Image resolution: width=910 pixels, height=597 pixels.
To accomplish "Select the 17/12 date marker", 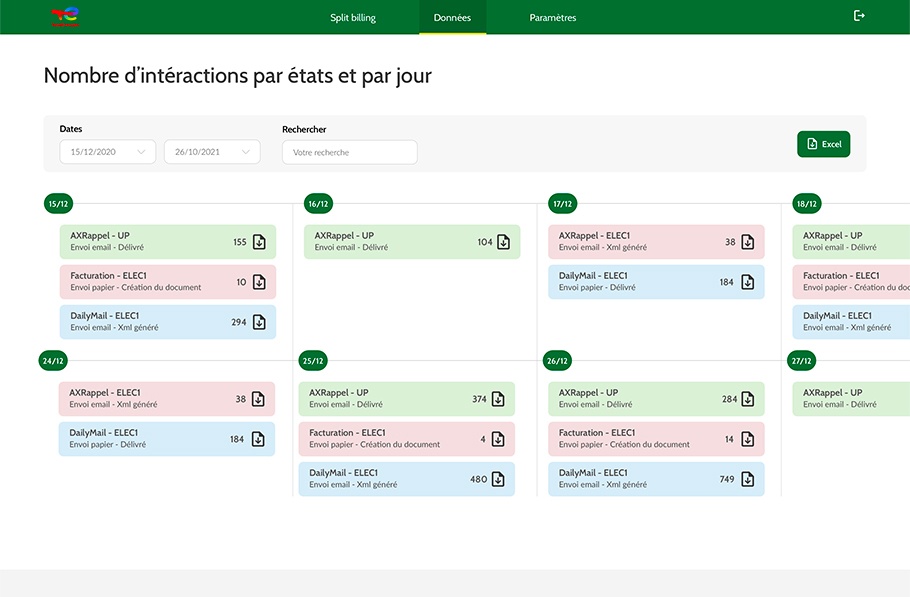I will click(x=562, y=204).
